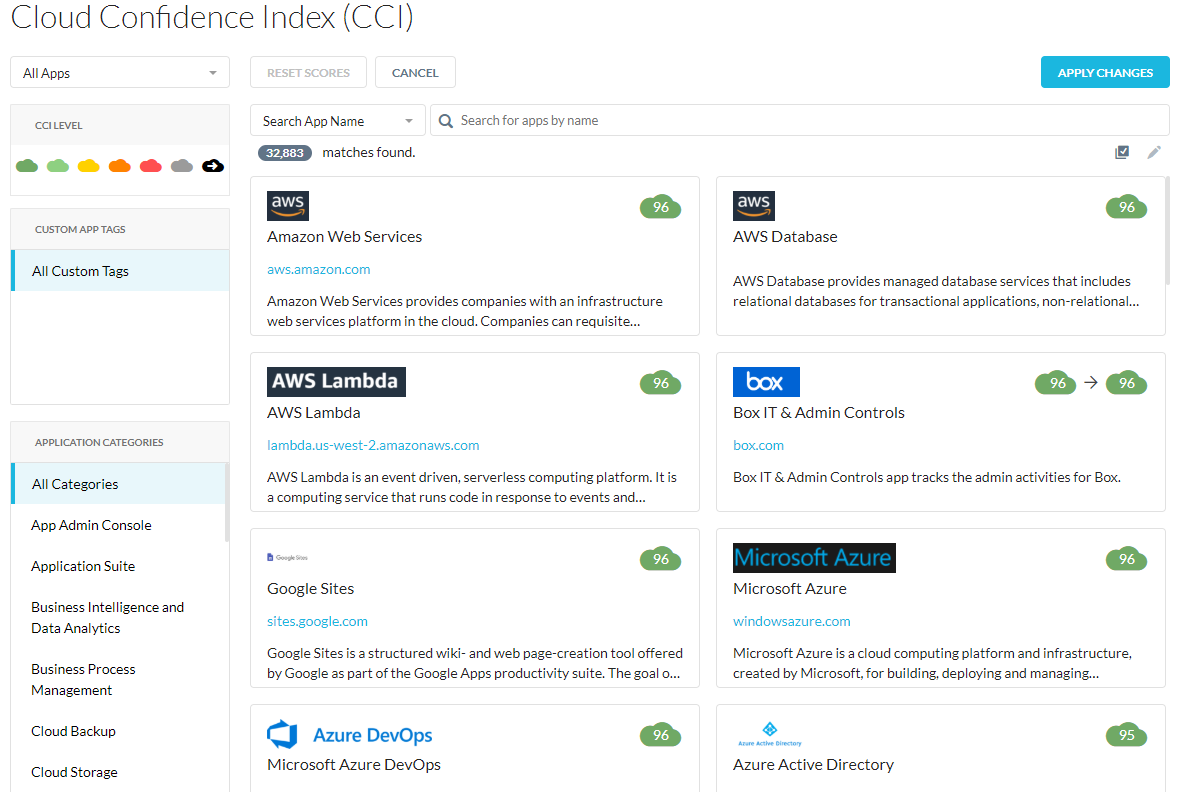This screenshot has height=792, width=1179.
Task: Open aws.amazon.com link
Action: pos(318,269)
